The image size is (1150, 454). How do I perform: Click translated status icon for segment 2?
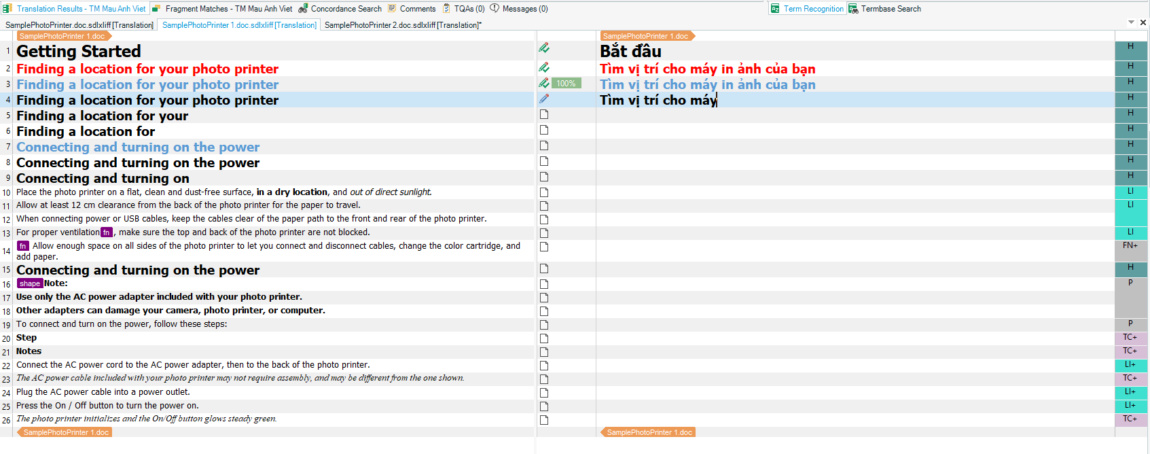pyautogui.click(x=544, y=67)
